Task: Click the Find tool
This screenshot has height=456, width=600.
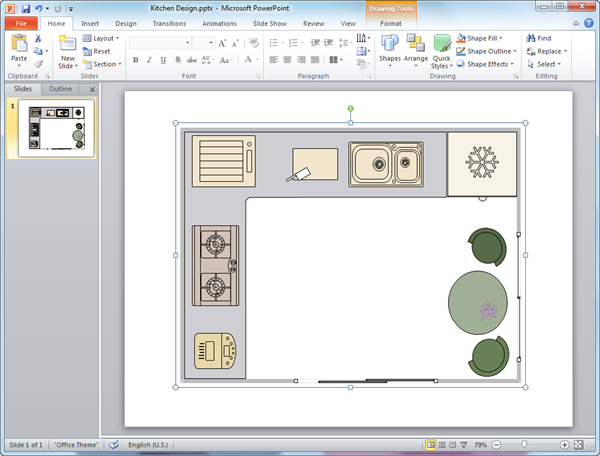Action: [x=544, y=38]
